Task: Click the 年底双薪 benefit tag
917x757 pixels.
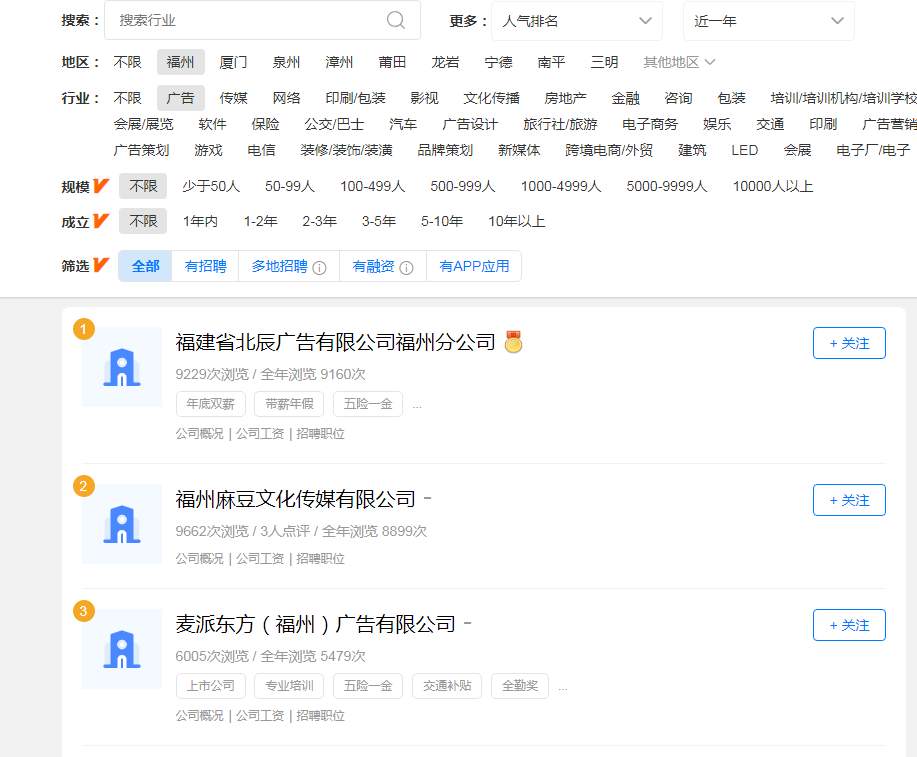Action: click(211, 404)
